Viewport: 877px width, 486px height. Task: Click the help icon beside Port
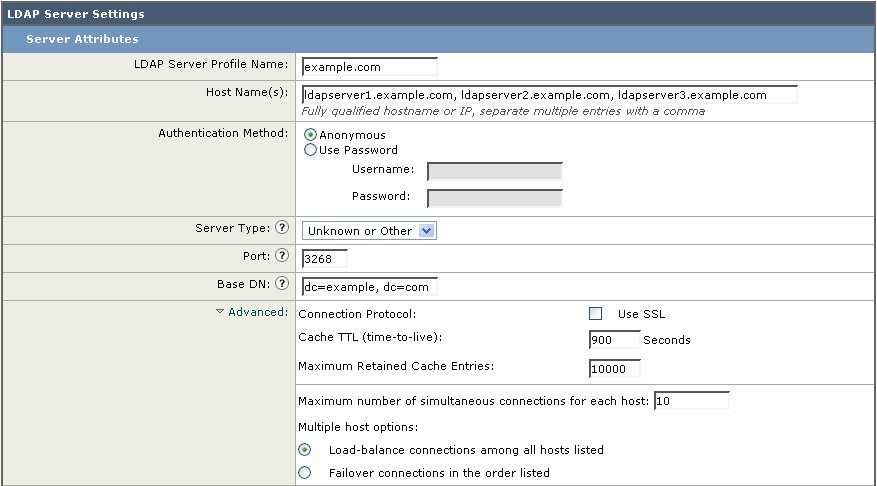282,257
